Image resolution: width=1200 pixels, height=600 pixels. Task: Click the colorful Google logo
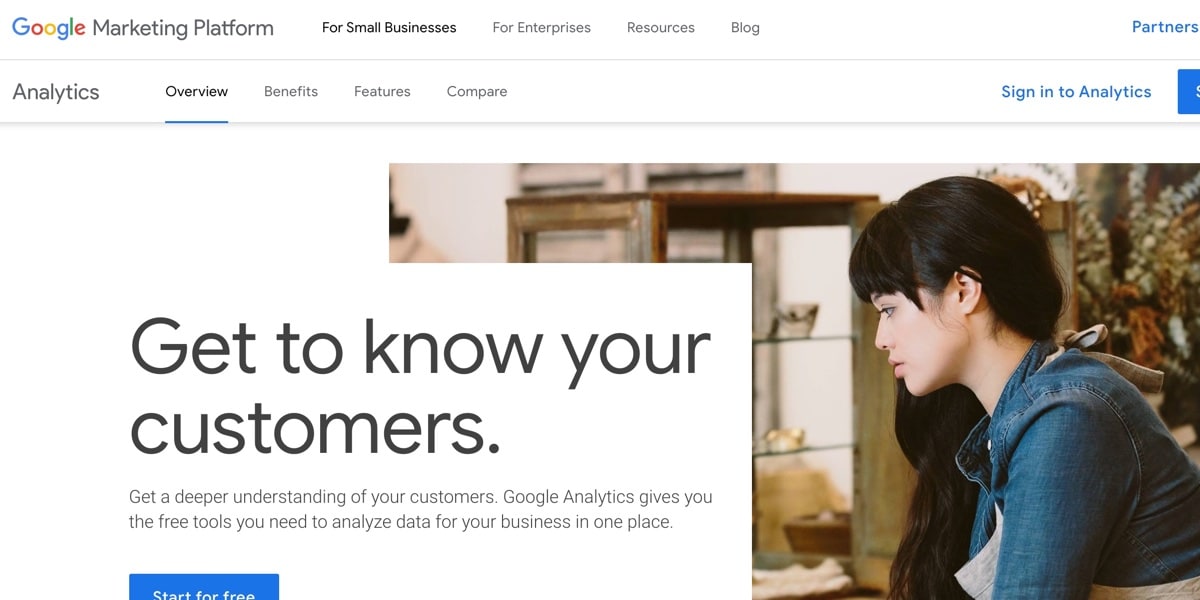coord(48,28)
